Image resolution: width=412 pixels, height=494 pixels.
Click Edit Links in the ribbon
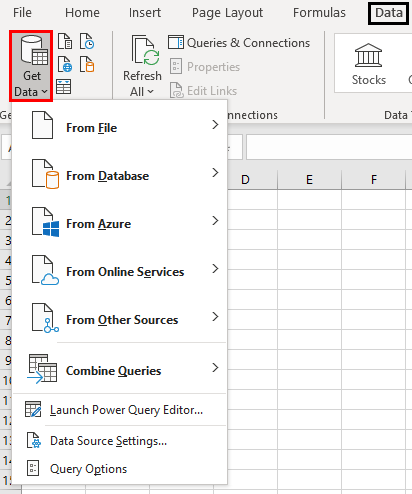[203, 91]
